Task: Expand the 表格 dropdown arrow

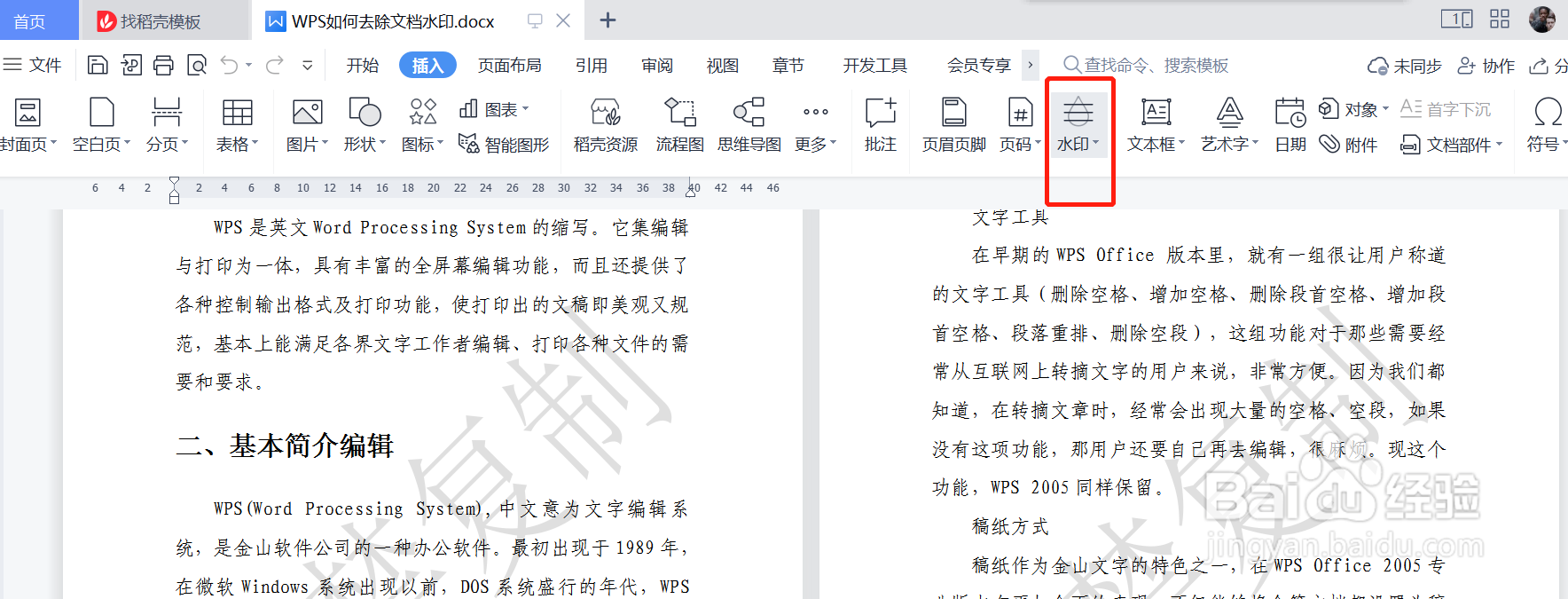Action: click(x=255, y=143)
